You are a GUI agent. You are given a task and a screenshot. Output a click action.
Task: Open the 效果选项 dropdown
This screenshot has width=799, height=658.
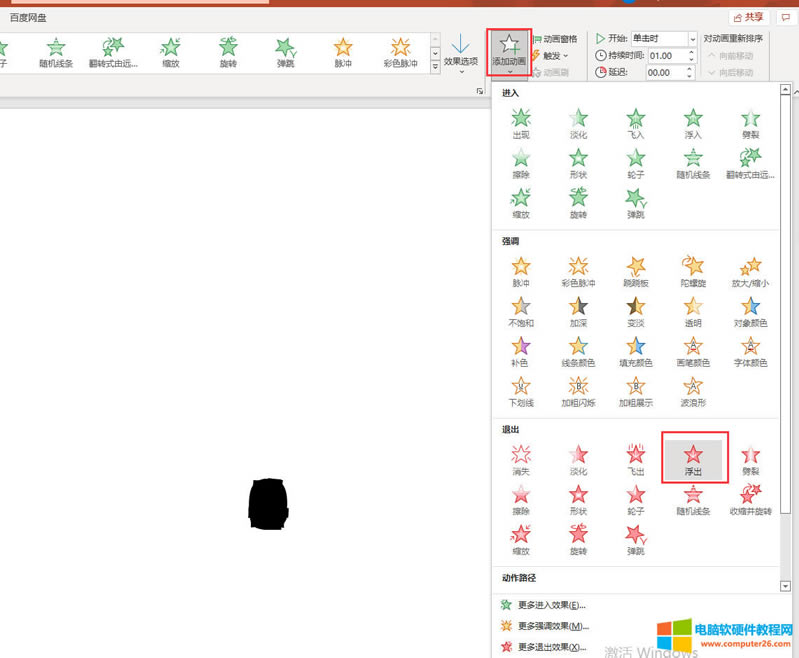pos(461,53)
